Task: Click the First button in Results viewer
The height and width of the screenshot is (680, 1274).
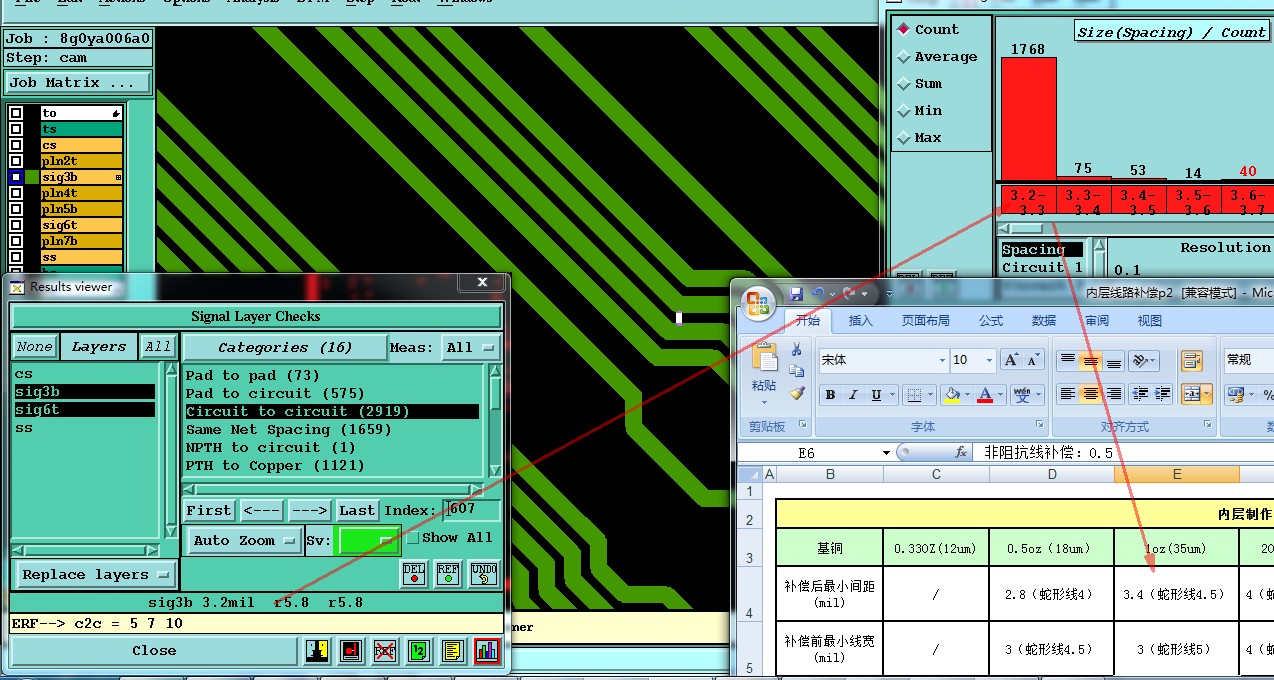Action: point(209,511)
